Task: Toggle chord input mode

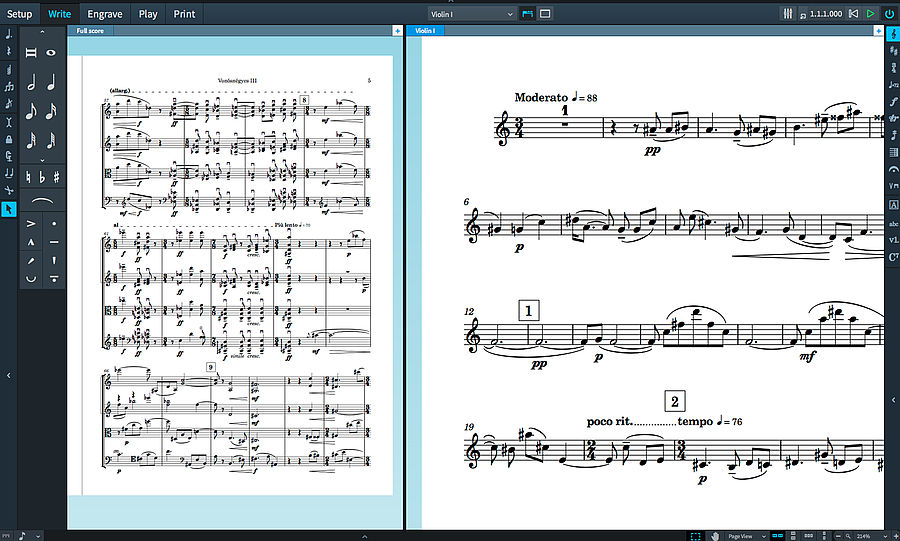Action: 9,69
